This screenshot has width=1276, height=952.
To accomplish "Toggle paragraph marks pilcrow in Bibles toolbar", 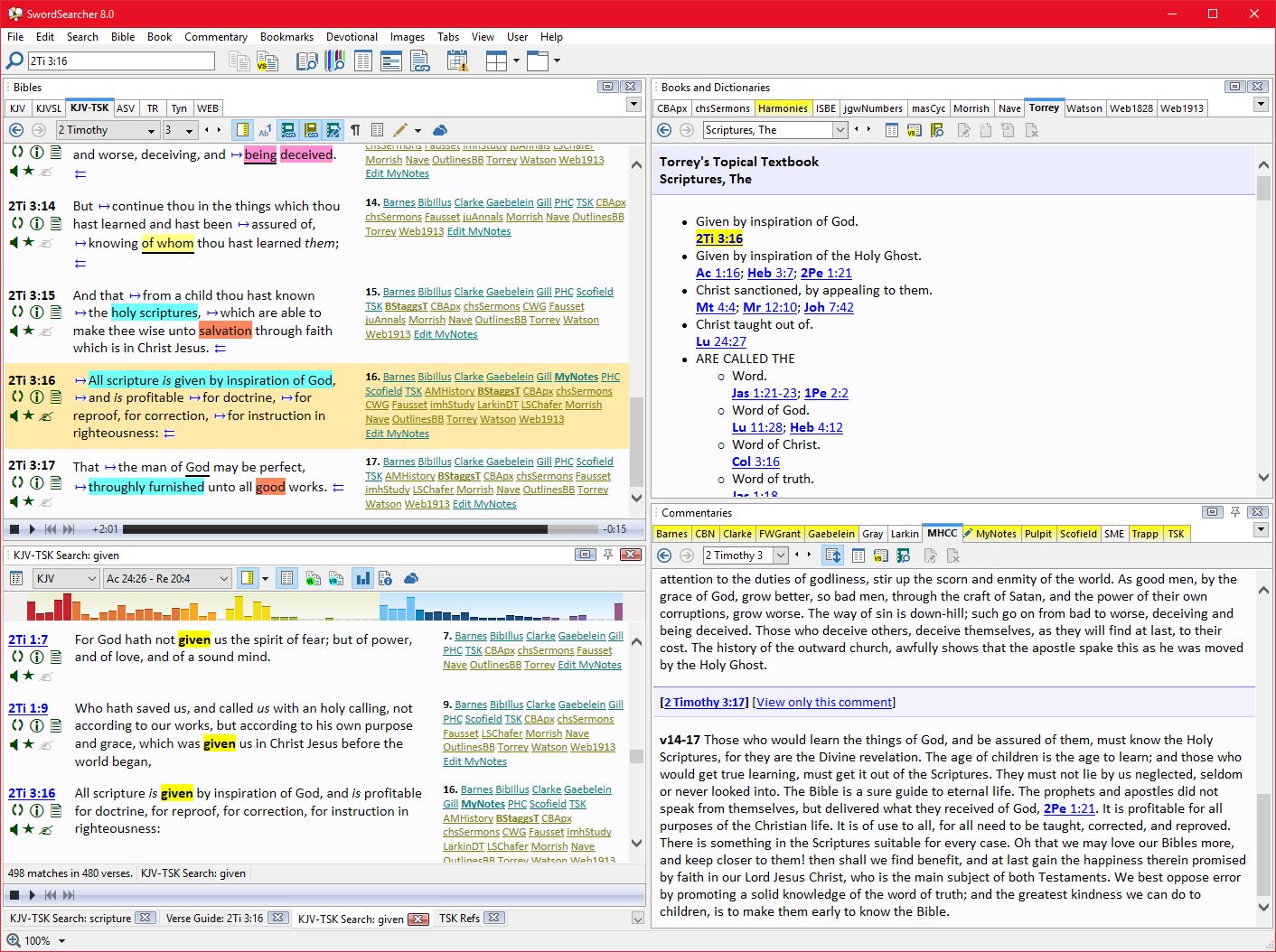I will (x=355, y=130).
